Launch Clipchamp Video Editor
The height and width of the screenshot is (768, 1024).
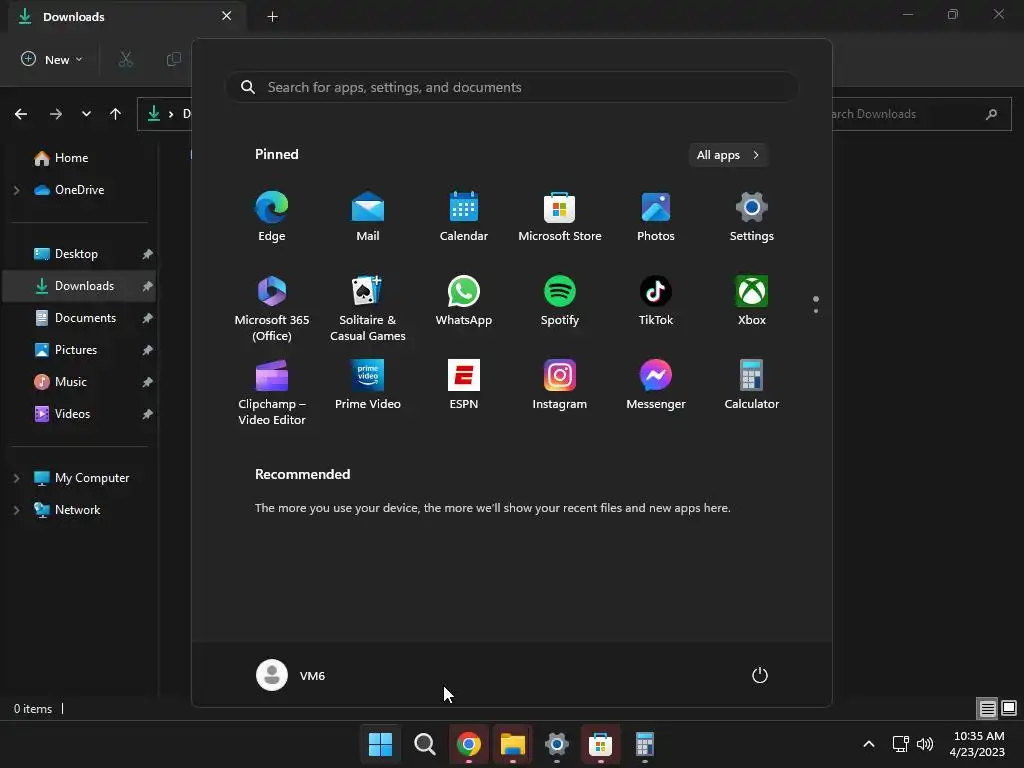click(x=272, y=392)
